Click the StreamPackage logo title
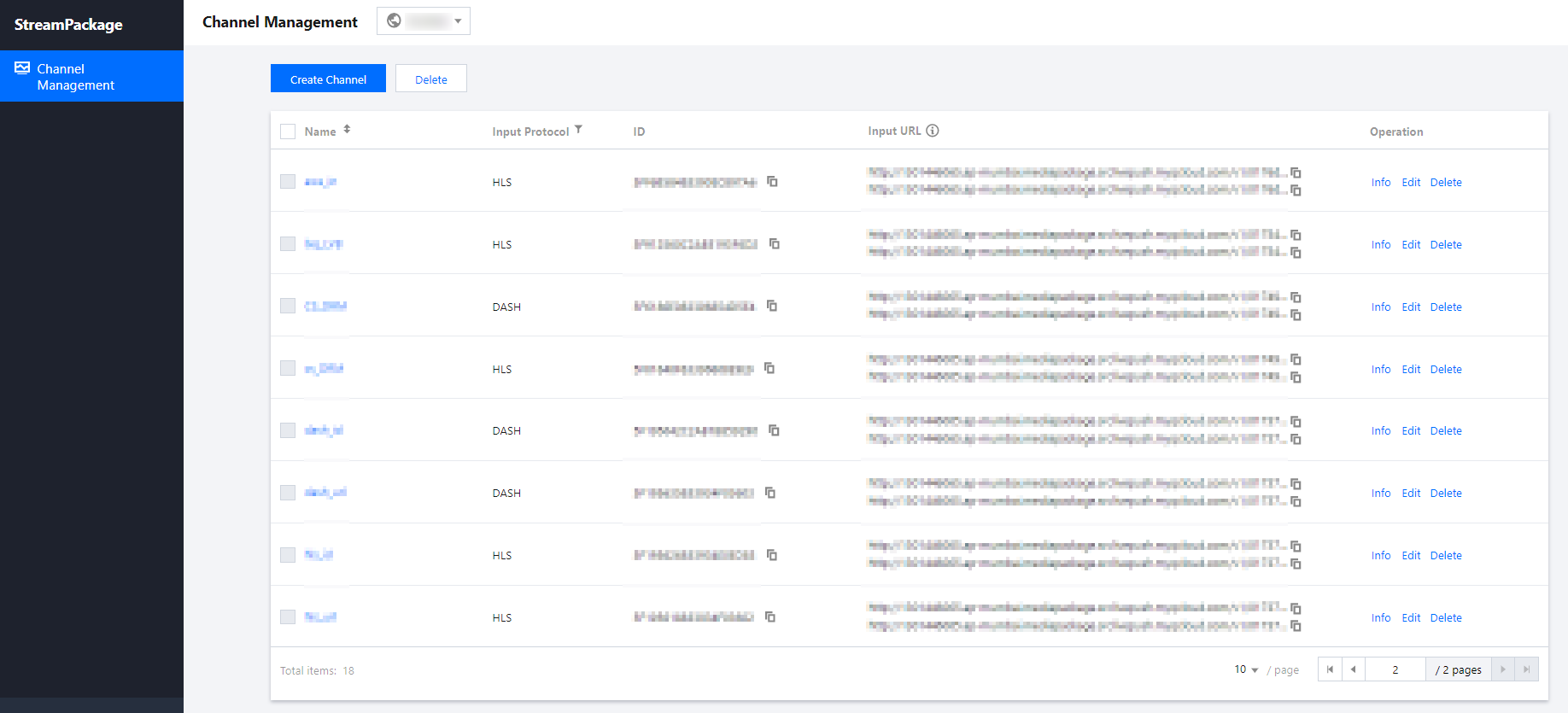 [x=68, y=25]
